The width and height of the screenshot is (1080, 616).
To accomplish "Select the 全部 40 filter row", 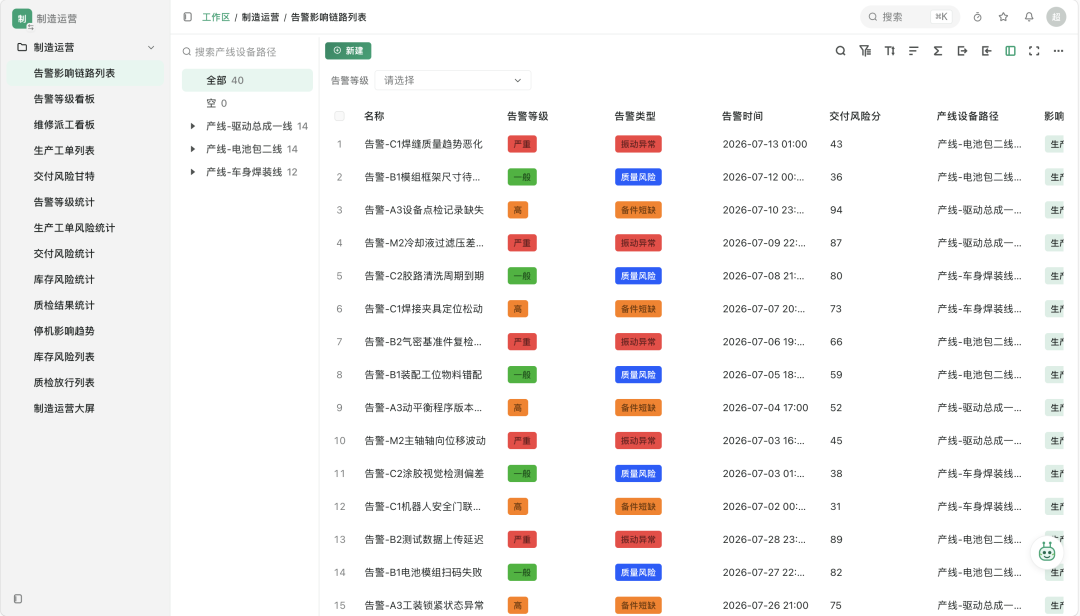I will pos(247,81).
